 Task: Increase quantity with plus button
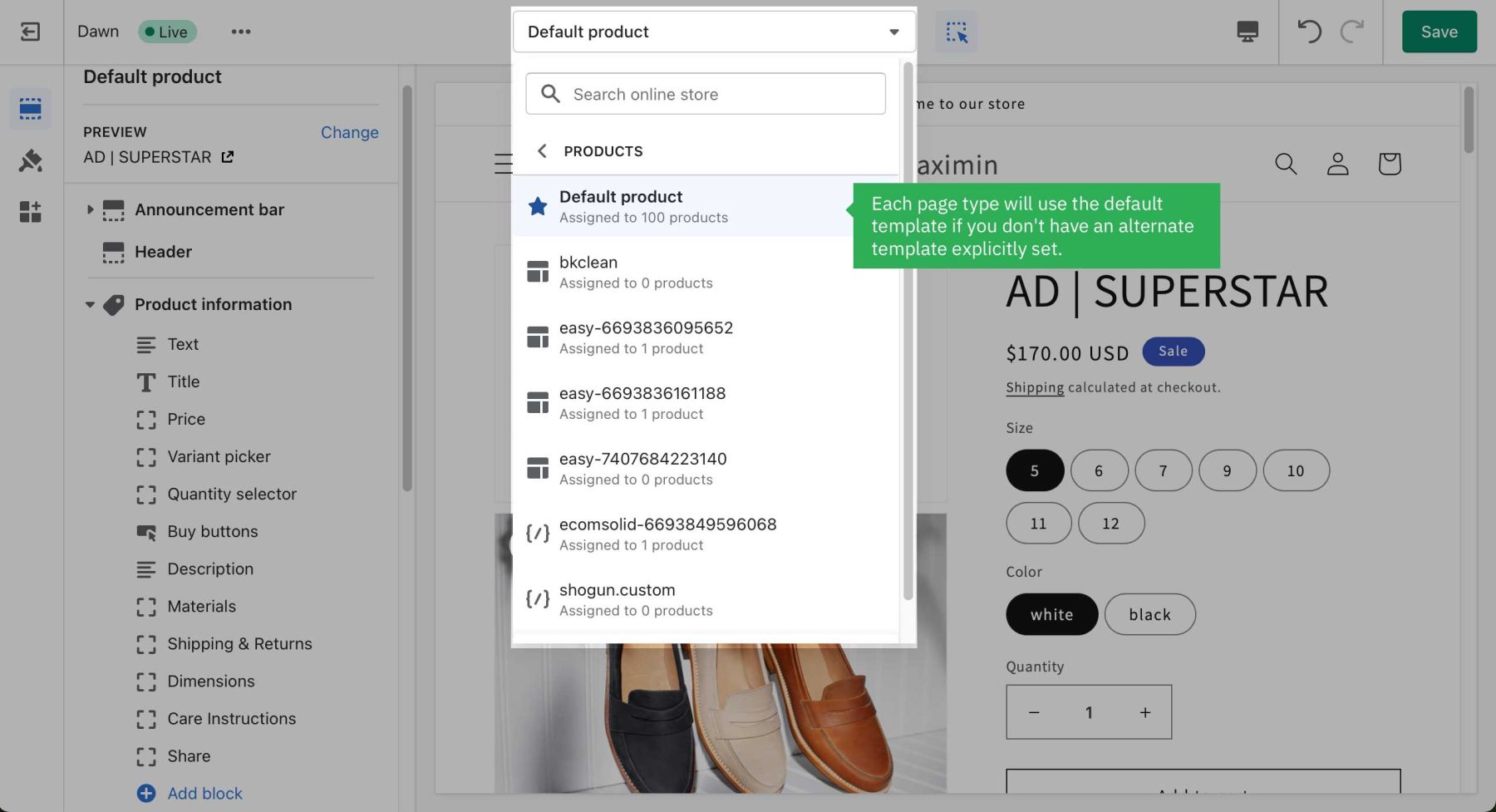(x=1144, y=712)
